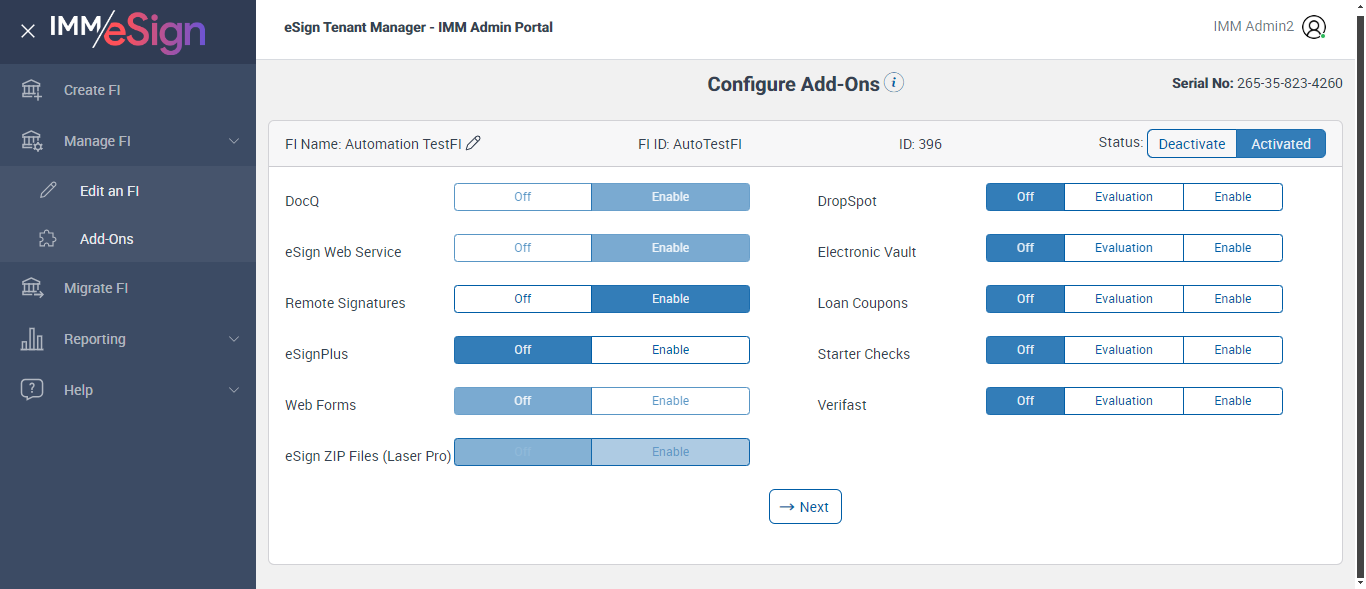Click the Deactivate status button
The image size is (1366, 589).
click(x=1191, y=144)
